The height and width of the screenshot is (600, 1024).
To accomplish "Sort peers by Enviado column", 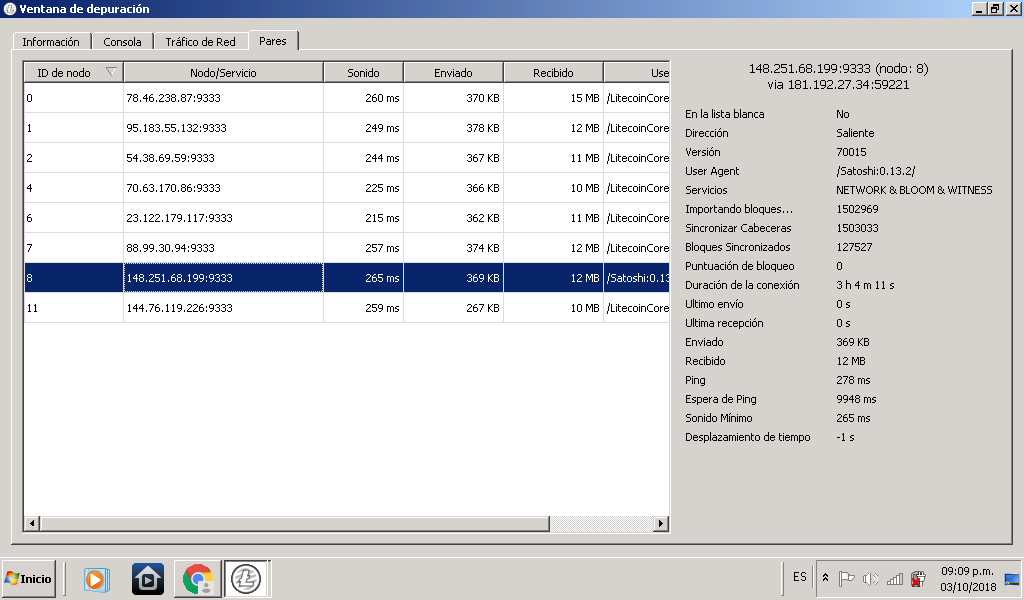I will [453, 72].
